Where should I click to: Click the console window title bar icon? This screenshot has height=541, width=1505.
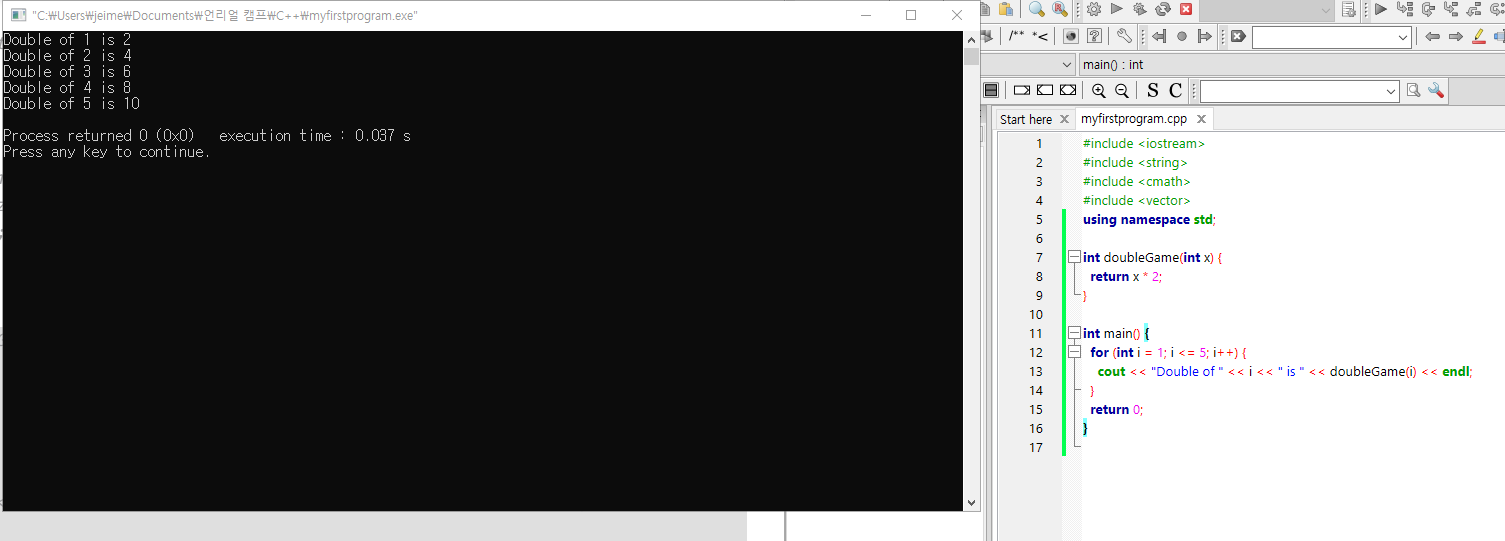(x=18, y=15)
